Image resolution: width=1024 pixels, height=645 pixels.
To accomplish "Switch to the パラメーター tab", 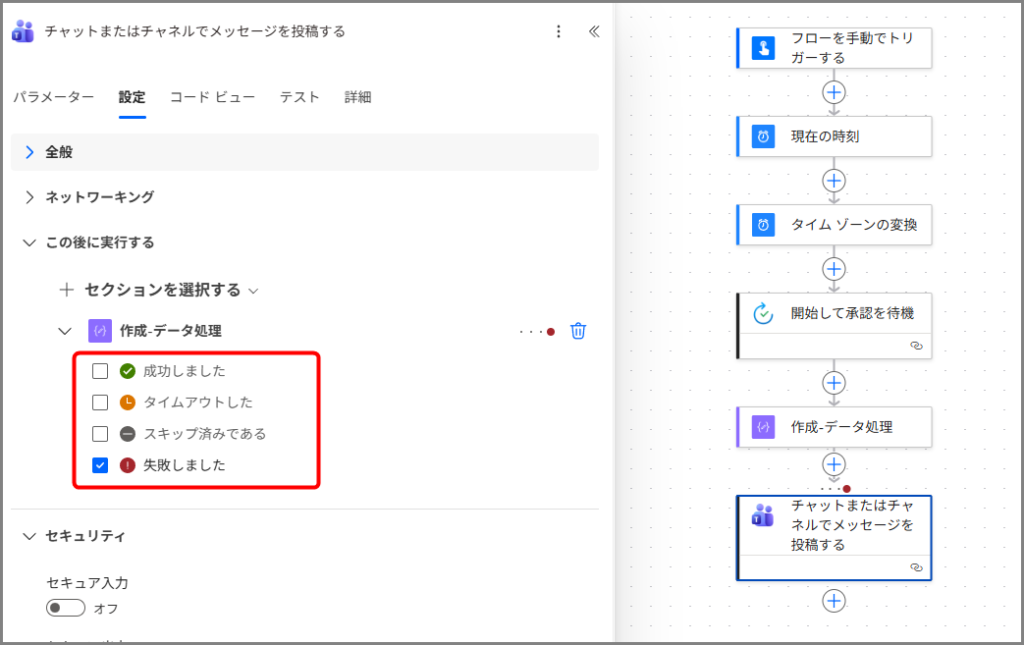I will 53,97.
